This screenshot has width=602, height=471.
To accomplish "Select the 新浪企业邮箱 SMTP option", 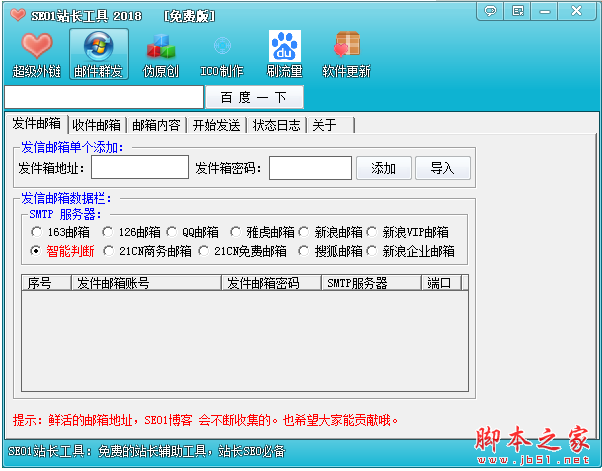I will [x=410, y=251].
